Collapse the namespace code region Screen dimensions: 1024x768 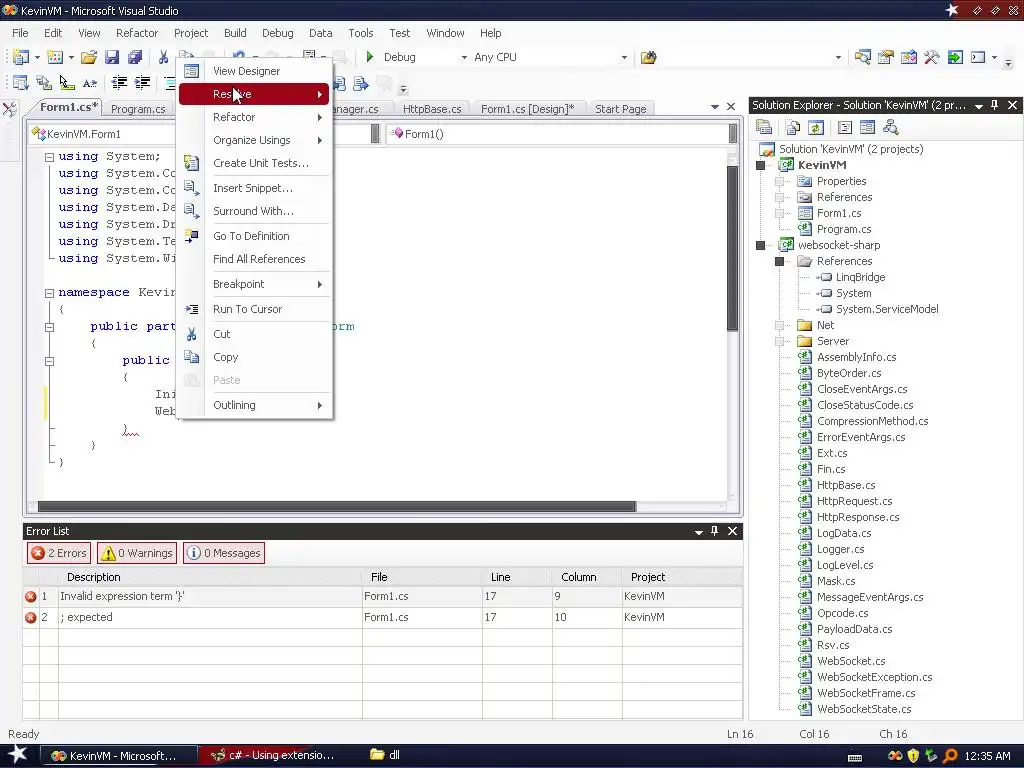49,293
